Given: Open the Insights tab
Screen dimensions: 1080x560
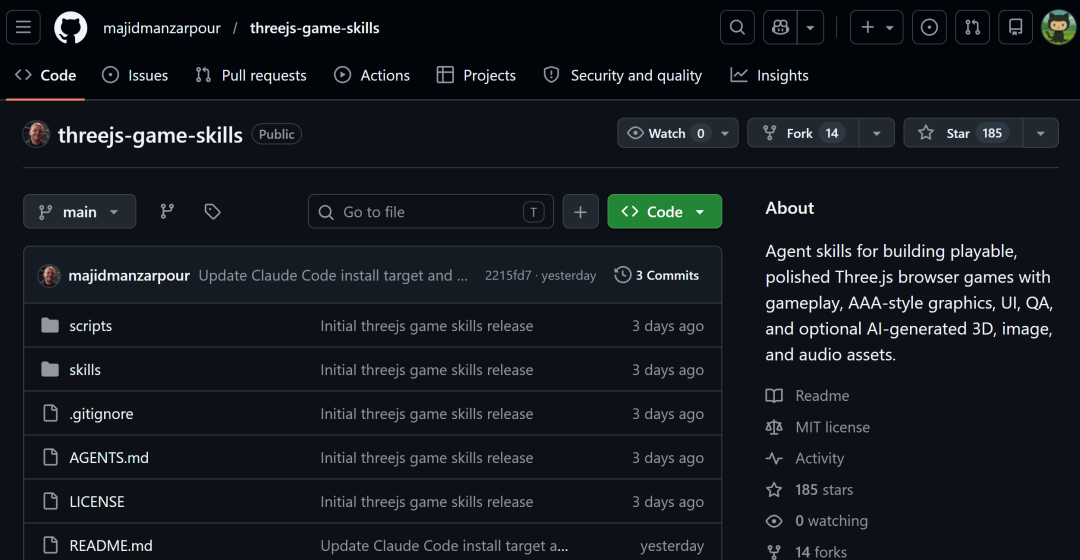Looking at the screenshot, I should pyautogui.click(x=769, y=75).
